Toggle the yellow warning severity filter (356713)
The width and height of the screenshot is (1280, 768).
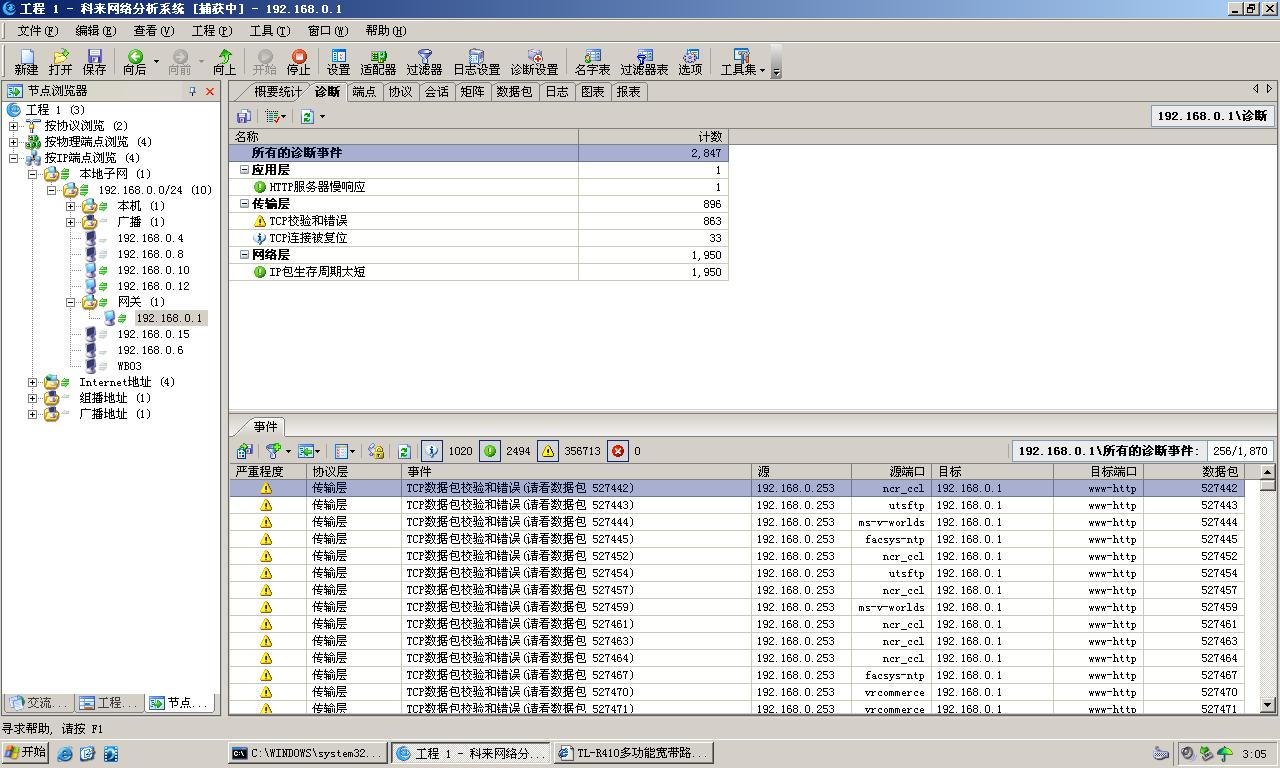[x=548, y=451]
